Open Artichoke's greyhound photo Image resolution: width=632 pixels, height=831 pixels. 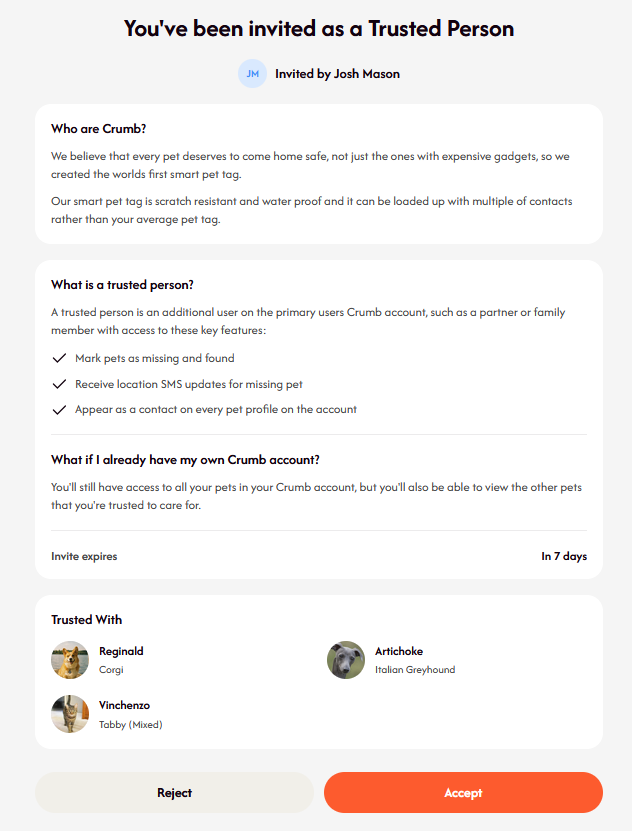pyautogui.click(x=346, y=660)
